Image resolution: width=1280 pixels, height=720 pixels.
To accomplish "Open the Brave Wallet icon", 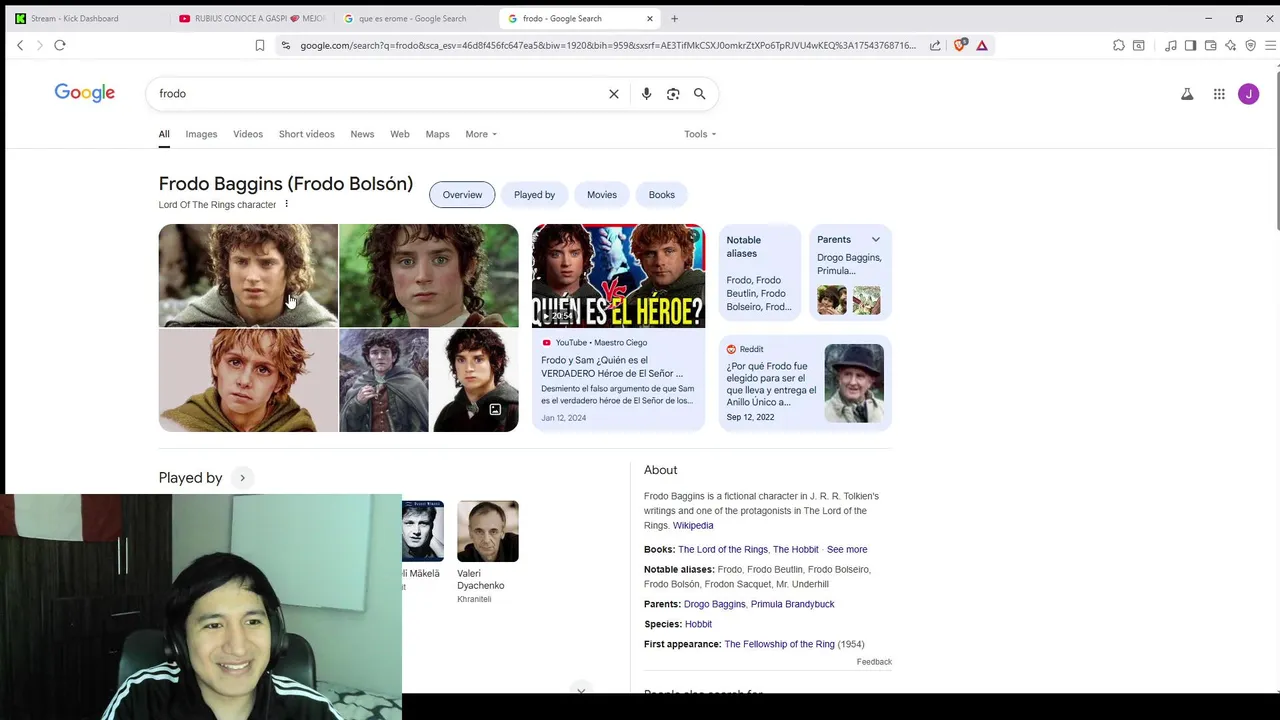I will pyautogui.click(x=1210, y=45).
